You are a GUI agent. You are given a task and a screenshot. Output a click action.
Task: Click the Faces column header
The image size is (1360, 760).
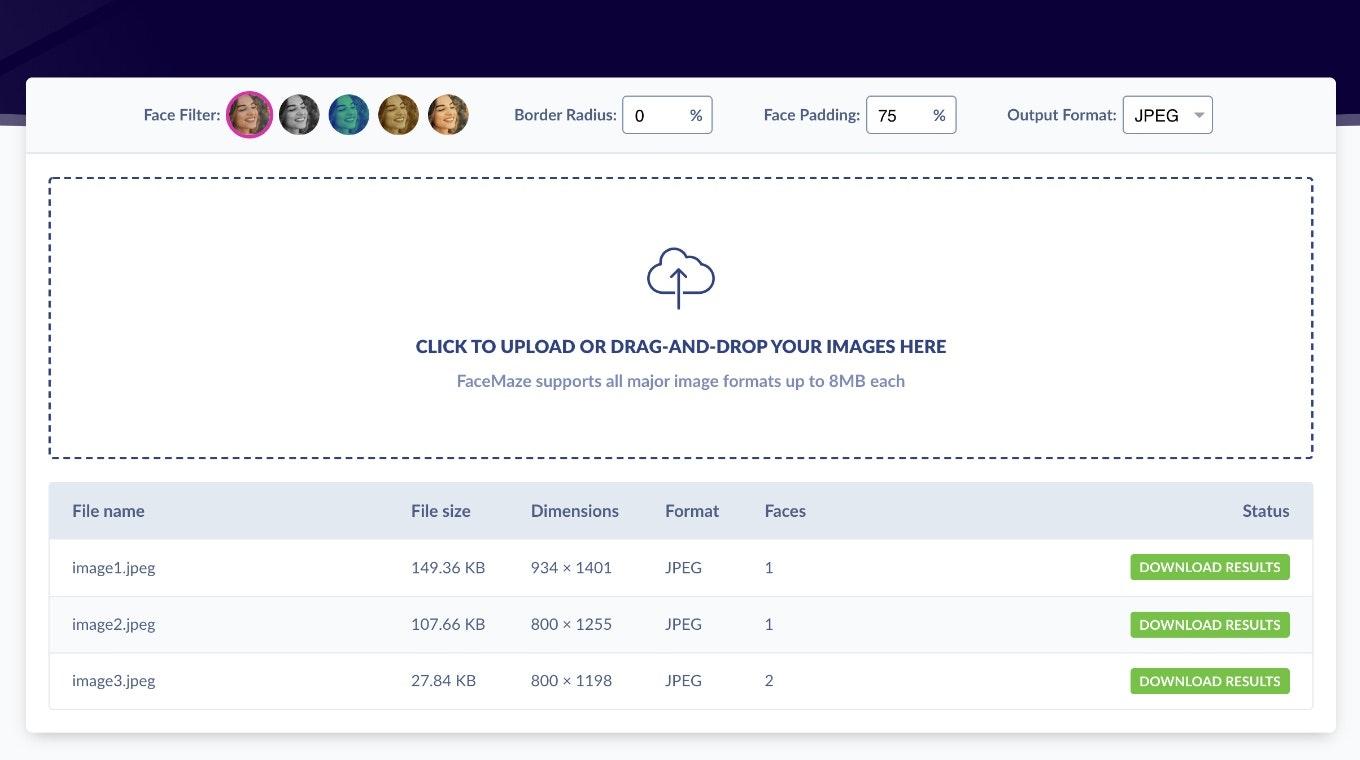(784, 511)
